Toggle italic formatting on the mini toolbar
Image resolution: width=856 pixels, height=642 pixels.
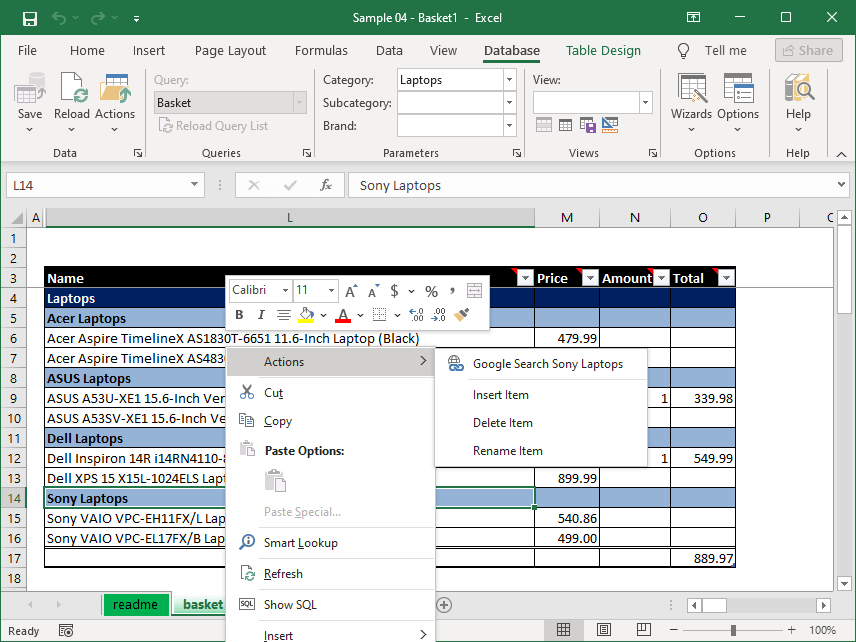pyautogui.click(x=260, y=314)
